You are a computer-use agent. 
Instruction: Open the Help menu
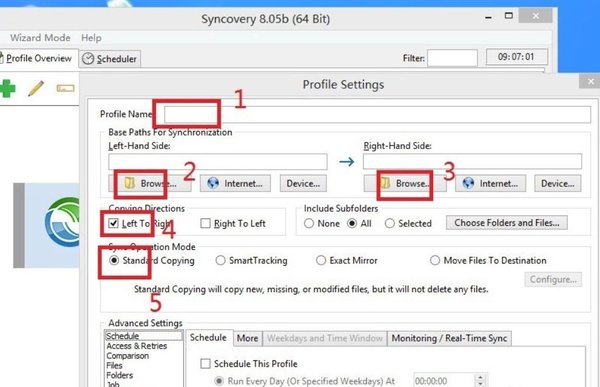(x=91, y=38)
